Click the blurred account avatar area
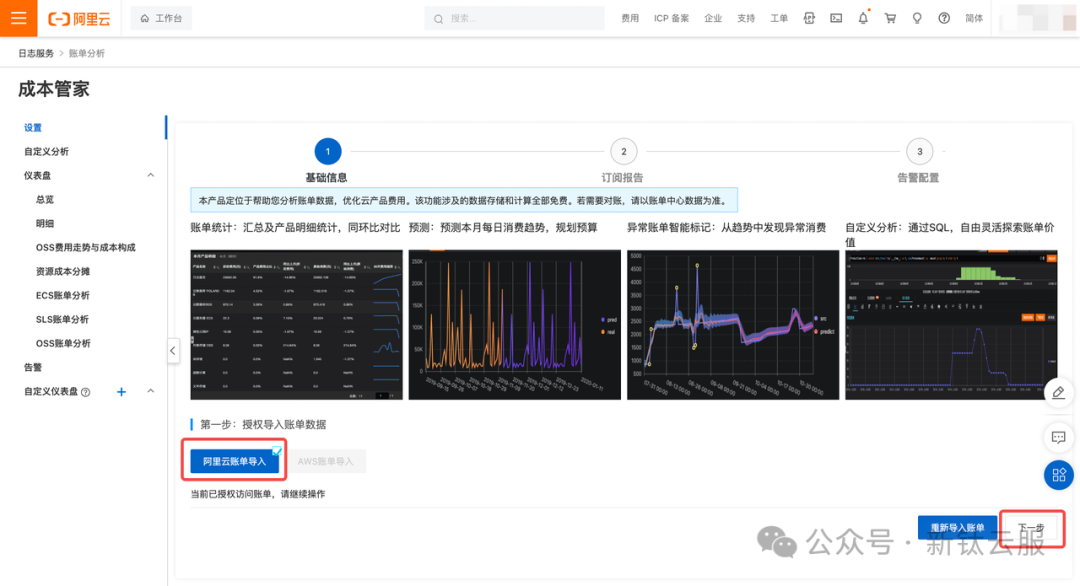Viewport: 1080px width, 586px height. (x=1039, y=19)
